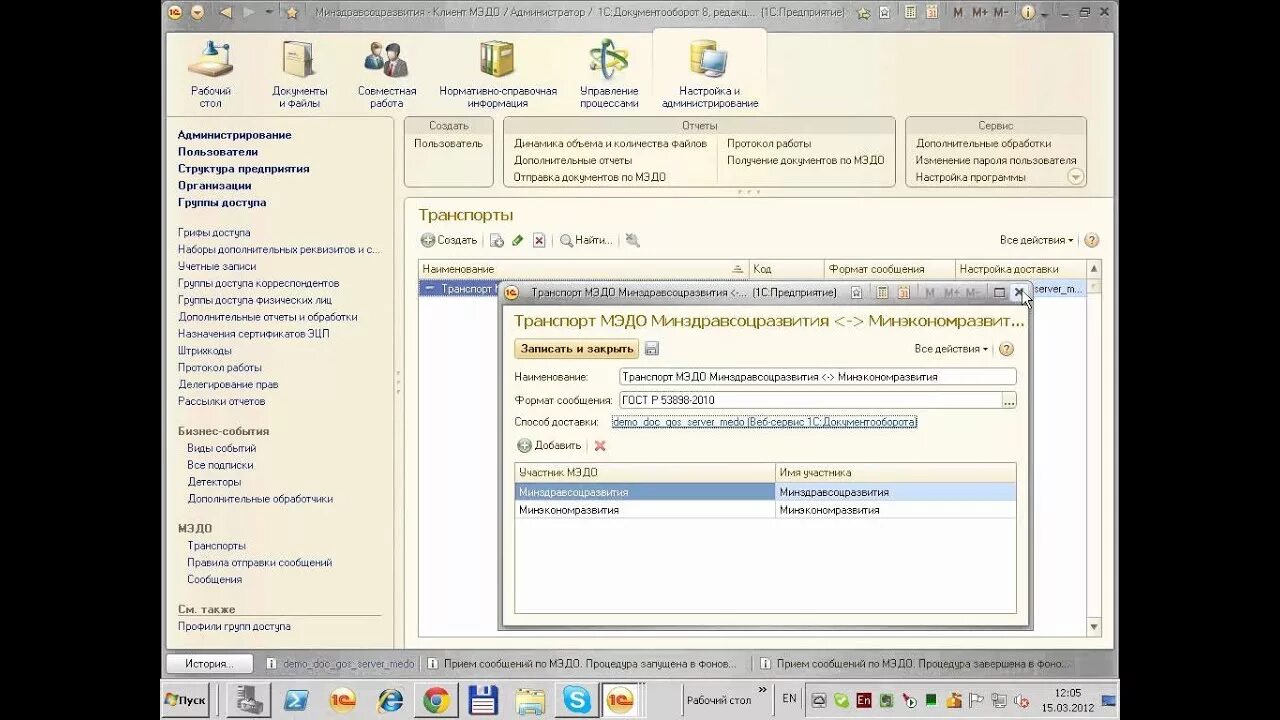This screenshot has height=720, width=1280.
Task: Click the Найти... button
Action: (586, 240)
